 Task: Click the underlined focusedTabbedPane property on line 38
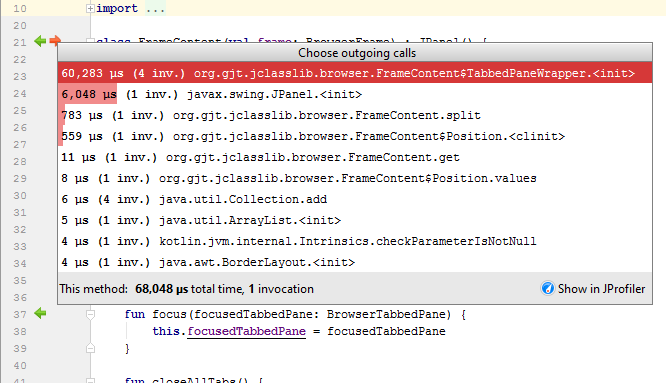[x=246, y=331]
